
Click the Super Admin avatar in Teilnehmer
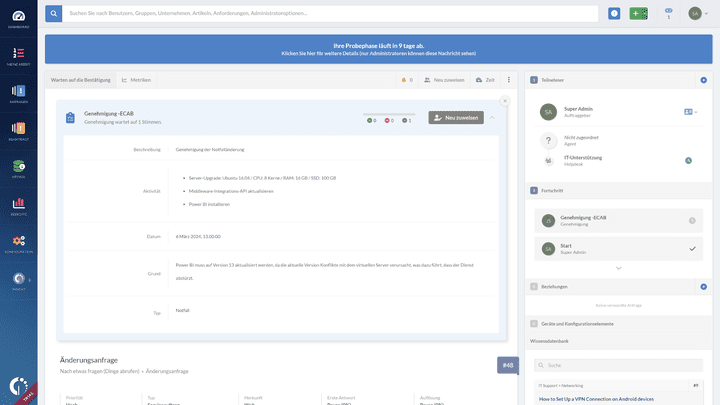[548, 112]
